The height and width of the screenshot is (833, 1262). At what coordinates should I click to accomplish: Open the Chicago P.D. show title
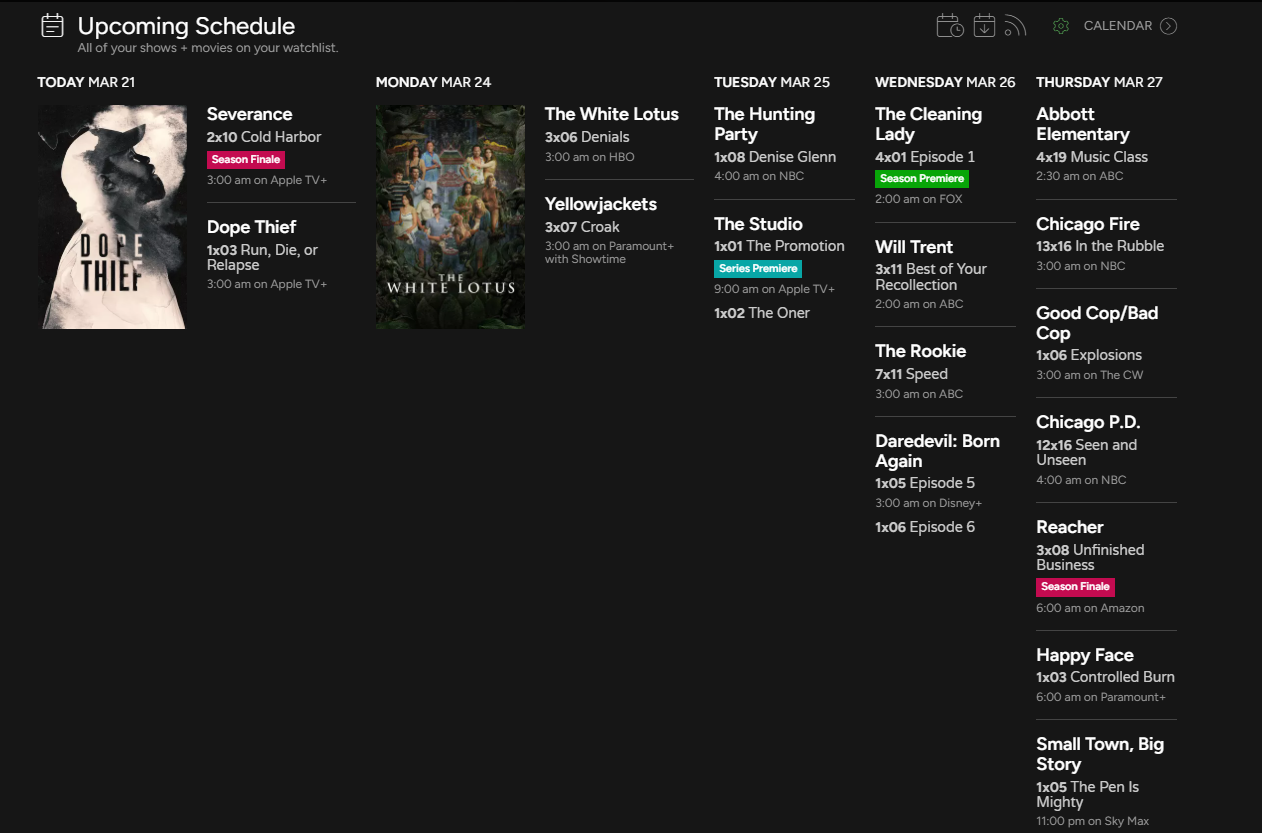pyautogui.click(x=1088, y=422)
